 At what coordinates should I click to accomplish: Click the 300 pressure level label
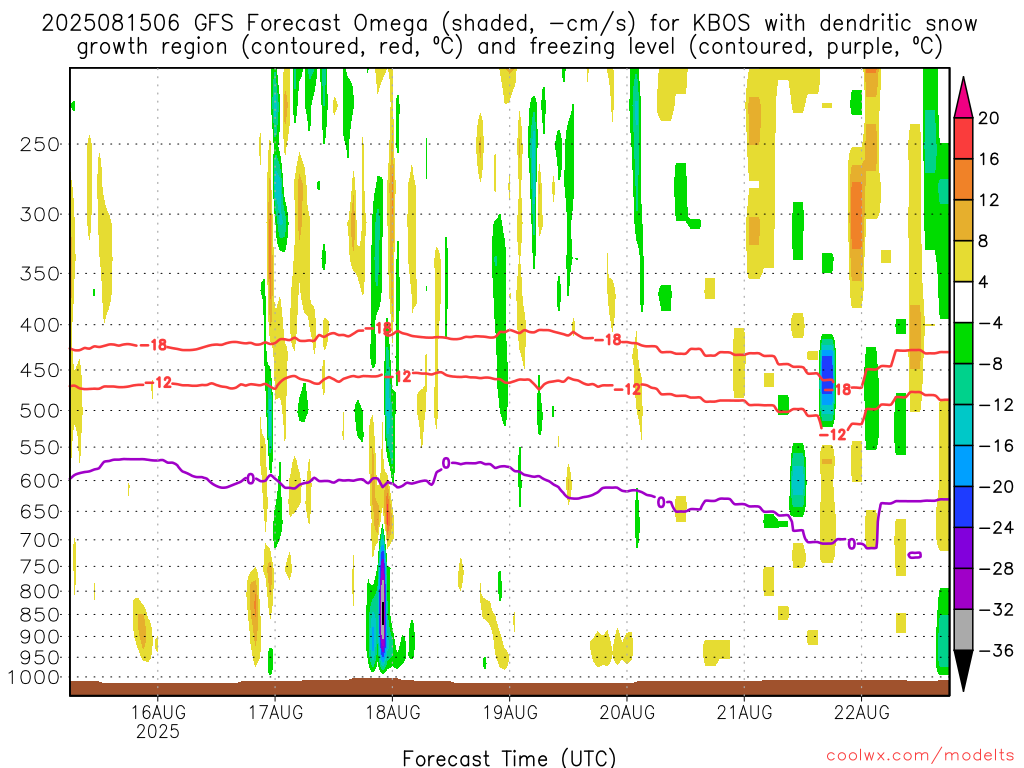(x=40, y=214)
